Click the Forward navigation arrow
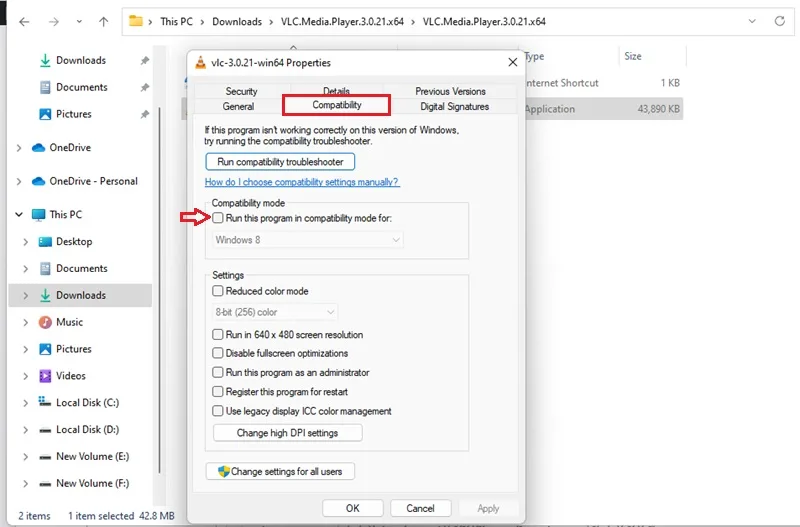 (x=54, y=21)
